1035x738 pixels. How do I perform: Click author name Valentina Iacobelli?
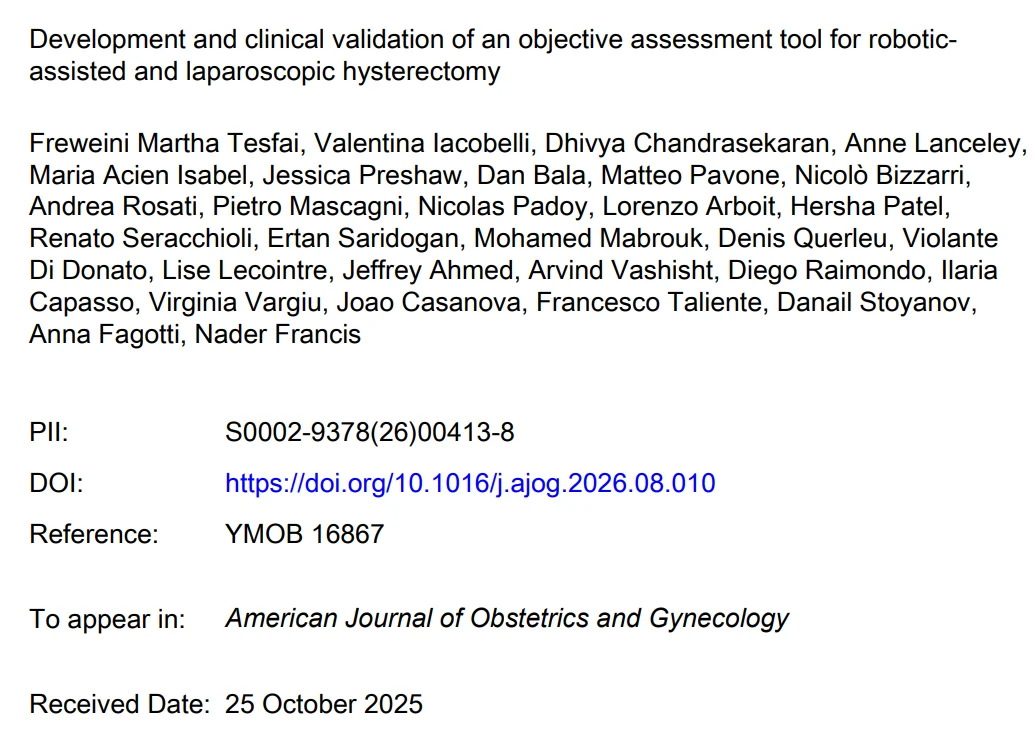421,143
